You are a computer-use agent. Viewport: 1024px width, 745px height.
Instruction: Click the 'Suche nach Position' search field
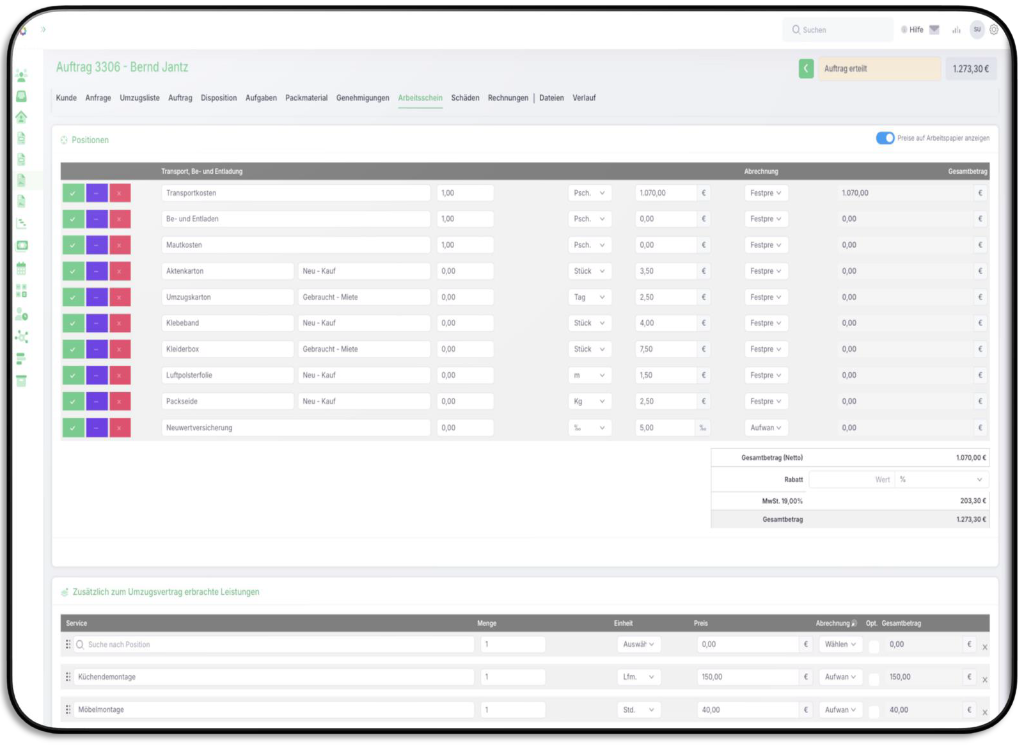[x=275, y=645]
